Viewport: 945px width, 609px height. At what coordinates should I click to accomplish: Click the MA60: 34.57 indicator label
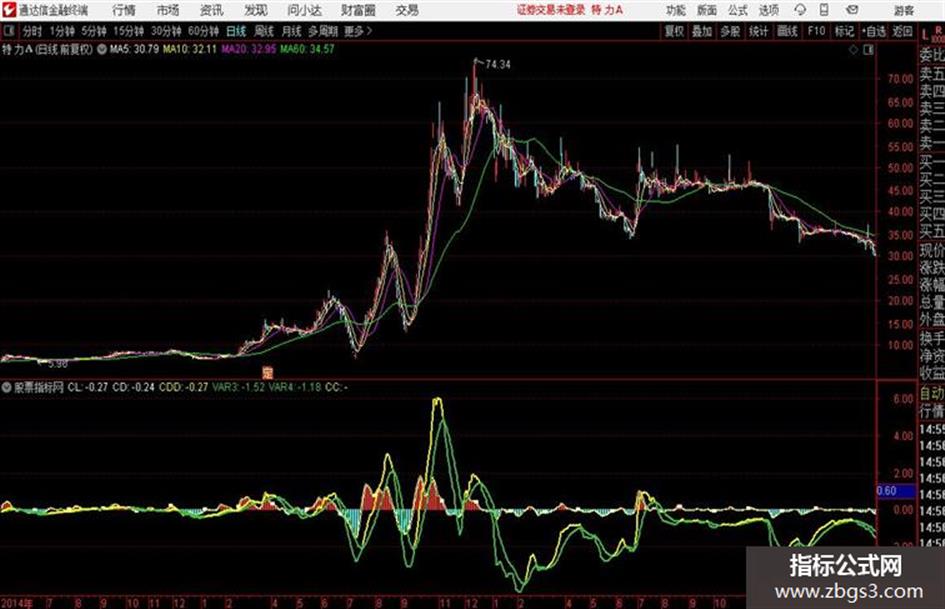(307, 49)
